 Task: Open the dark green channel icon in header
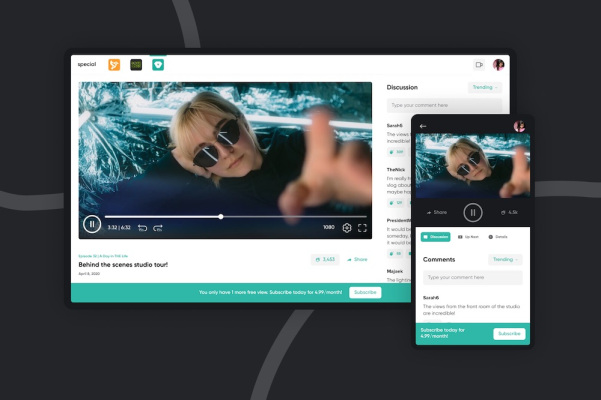pos(136,64)
